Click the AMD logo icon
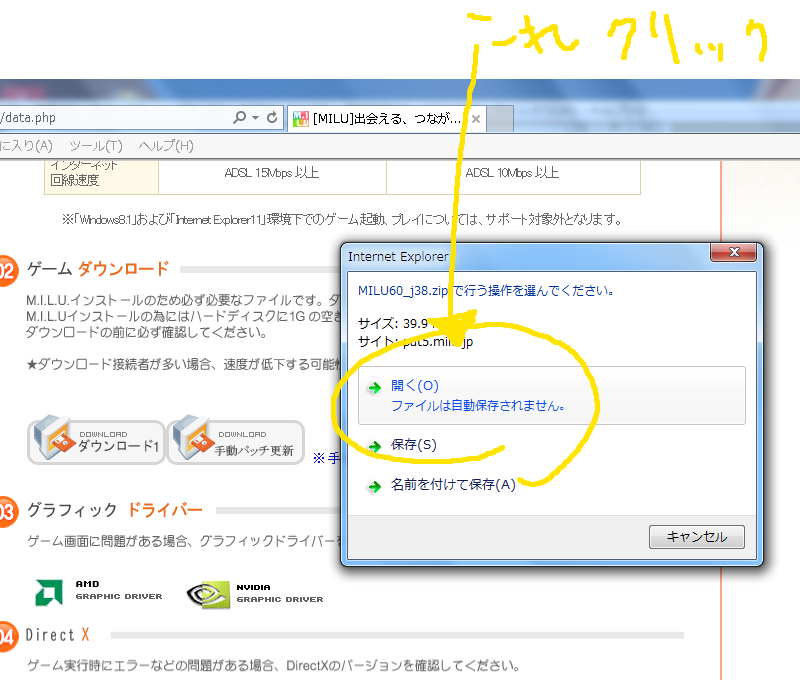 49,592
